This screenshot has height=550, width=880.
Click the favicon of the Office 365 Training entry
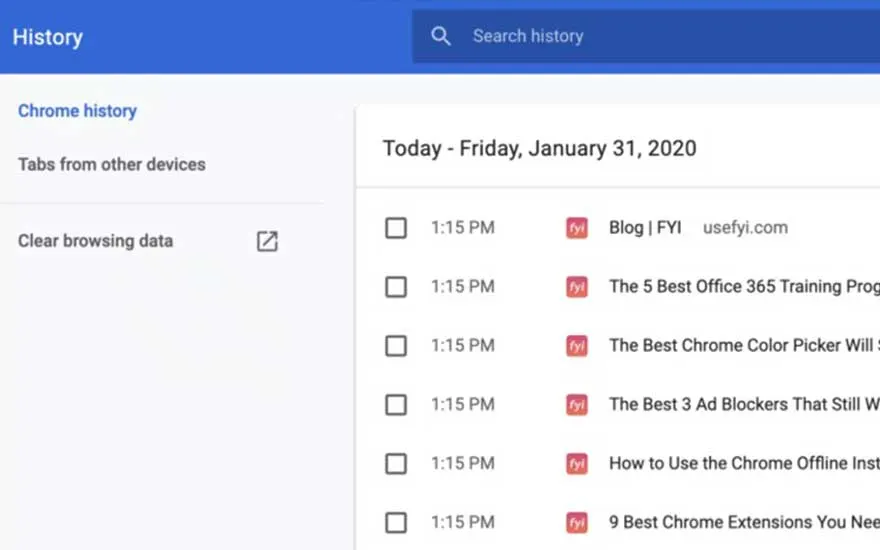[x=577, y=287]
